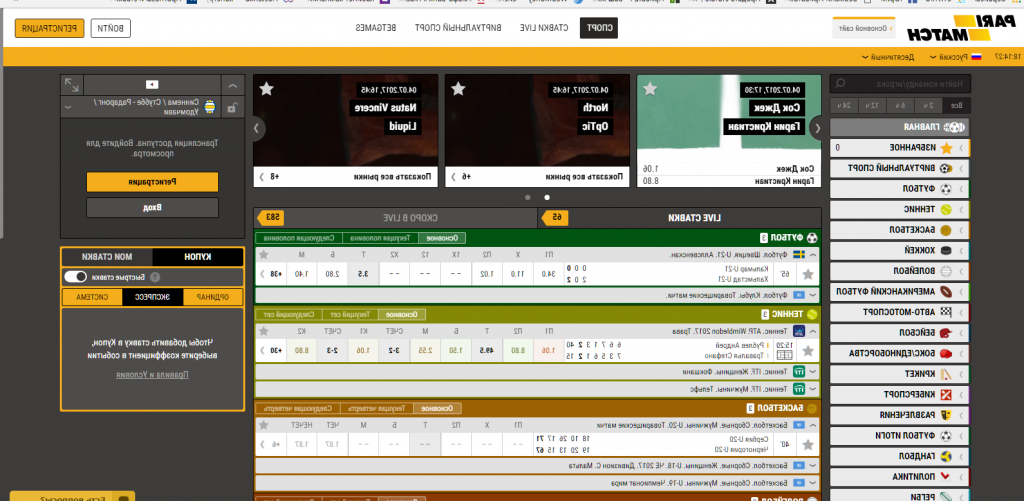Open the ГЛАВНАЯ home item in sports sidebar
The height and width of the screenshot is (501, 1024).
(x=900, y=127)
